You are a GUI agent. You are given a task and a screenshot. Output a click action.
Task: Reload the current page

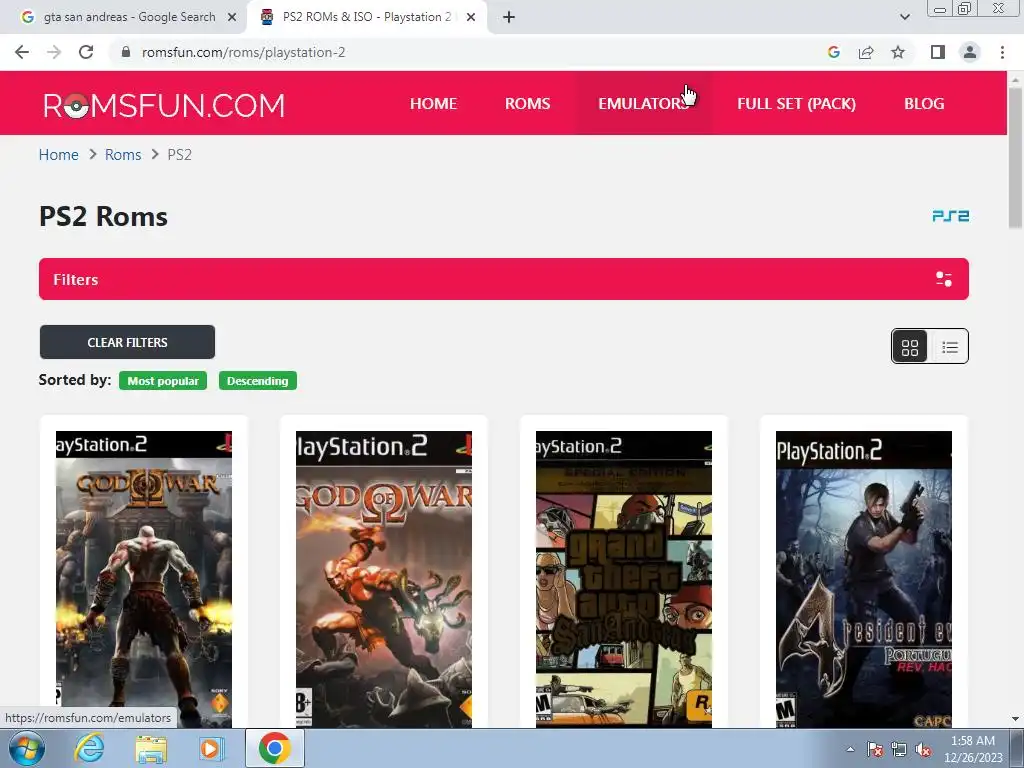86,52
